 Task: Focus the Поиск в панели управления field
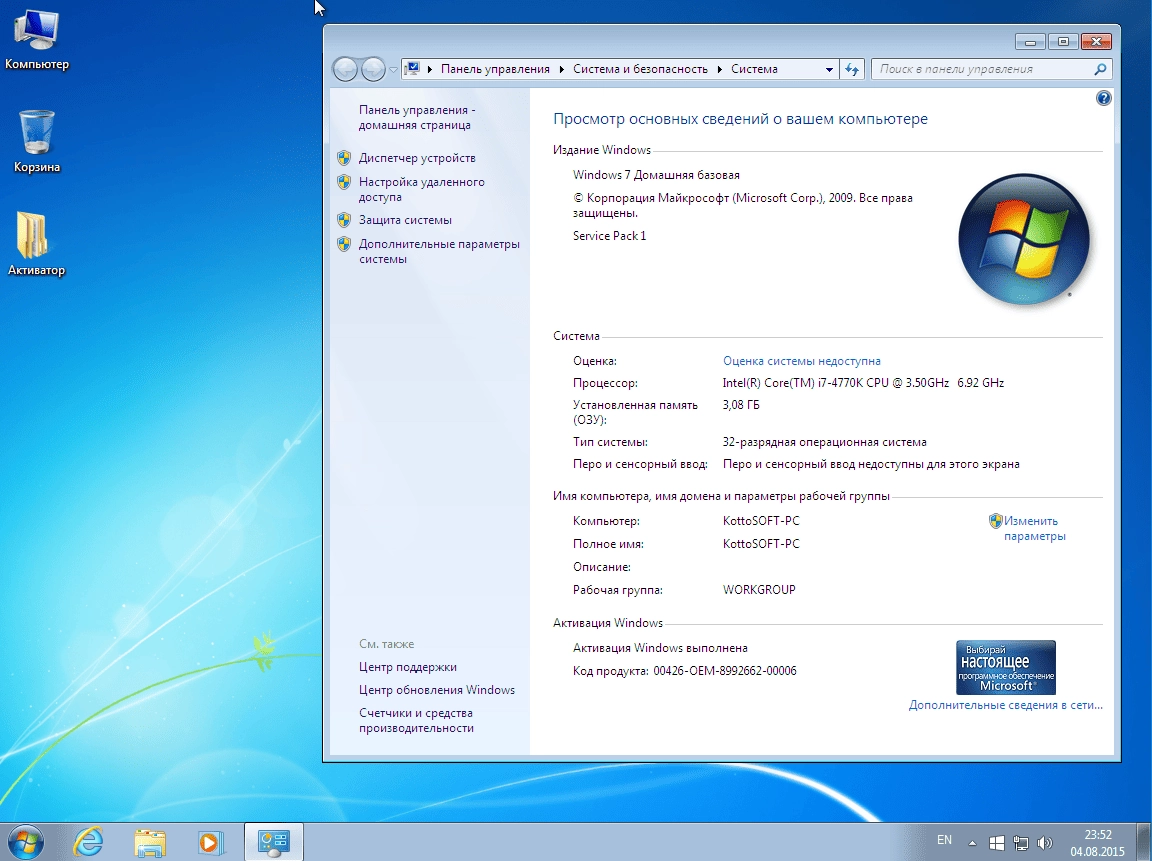pos(991,69)
